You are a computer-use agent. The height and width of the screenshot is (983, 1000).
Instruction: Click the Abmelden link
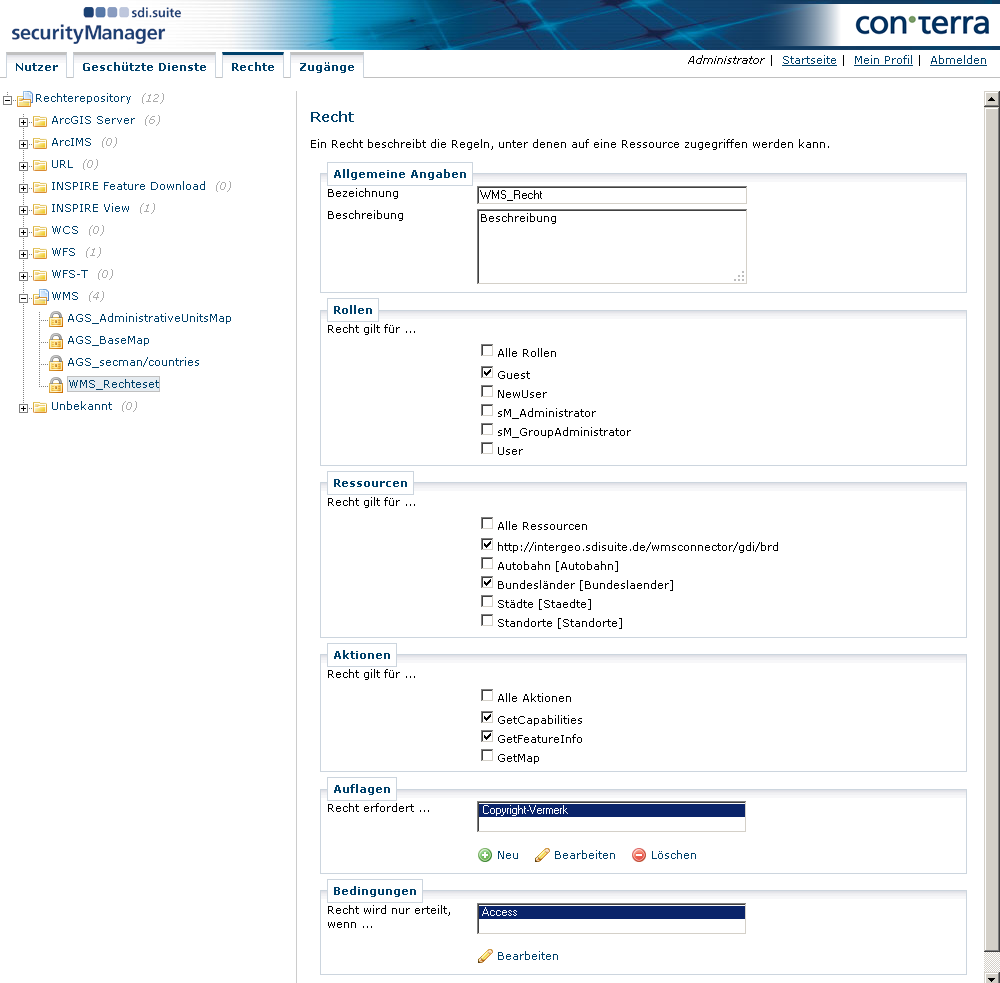[x=957, y=60]
